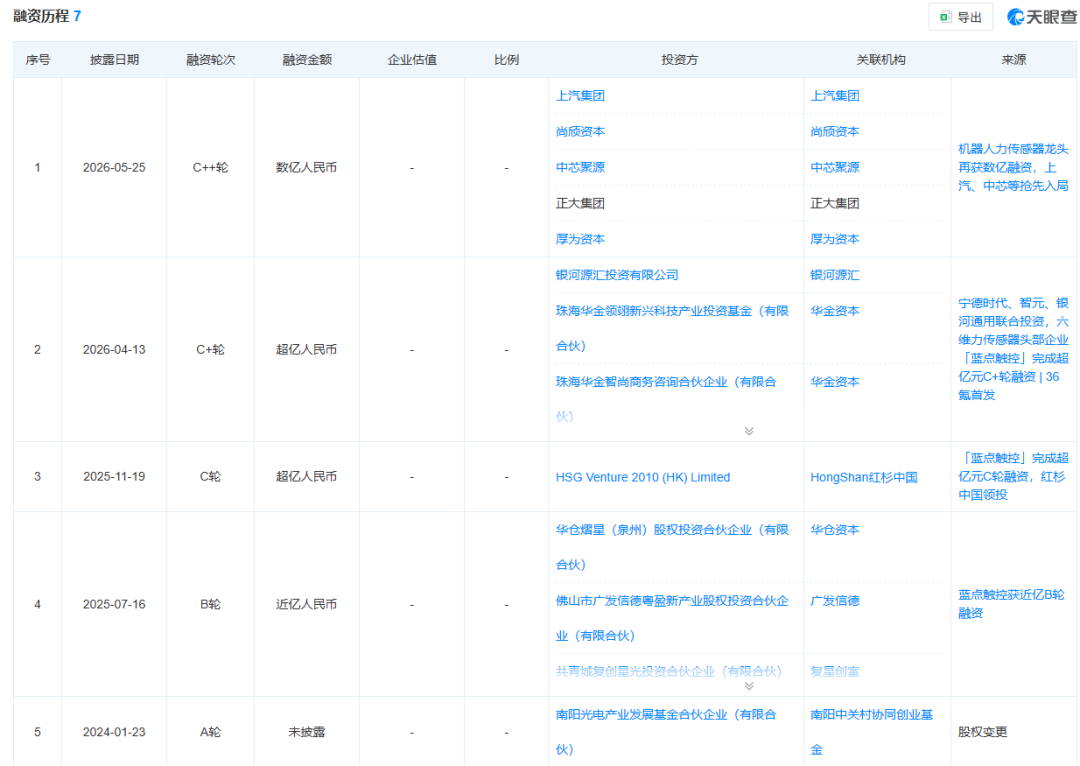Click the 投资方 column header
Viewport: 1080px width, 766px height.
679,60
